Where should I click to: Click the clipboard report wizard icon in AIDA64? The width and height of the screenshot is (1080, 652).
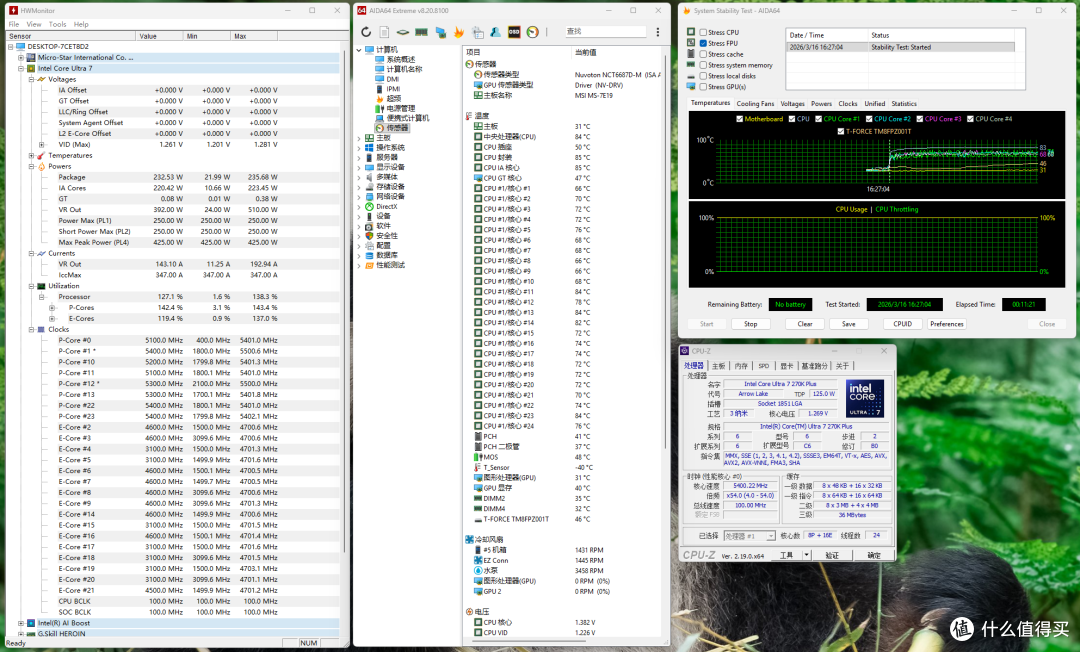(477, 32)
